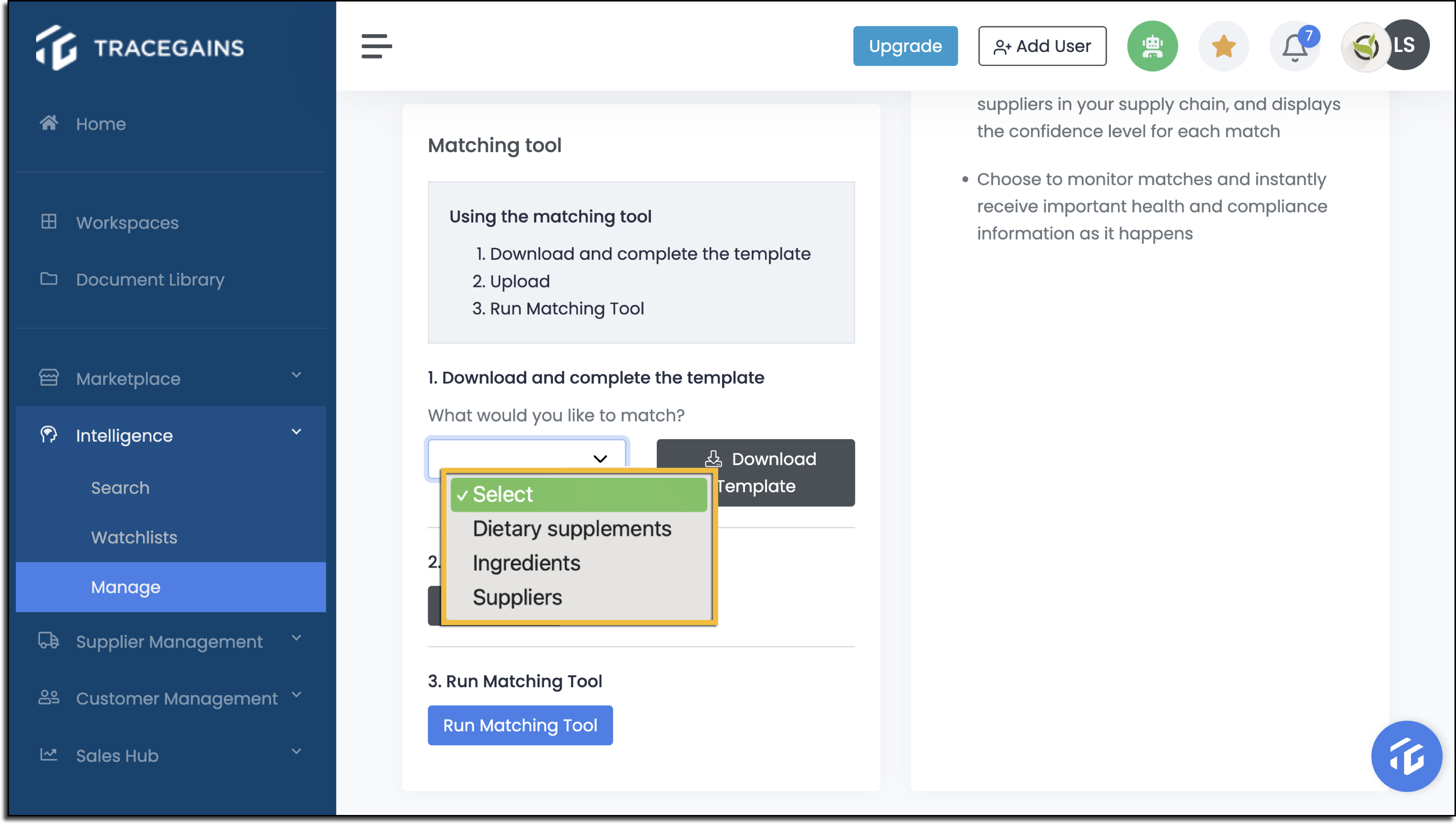Open favorites with the star icon
Image resolution: width=1456 pixels, height=824 pixels.
pyautogui.click(x=1223, y=46)
